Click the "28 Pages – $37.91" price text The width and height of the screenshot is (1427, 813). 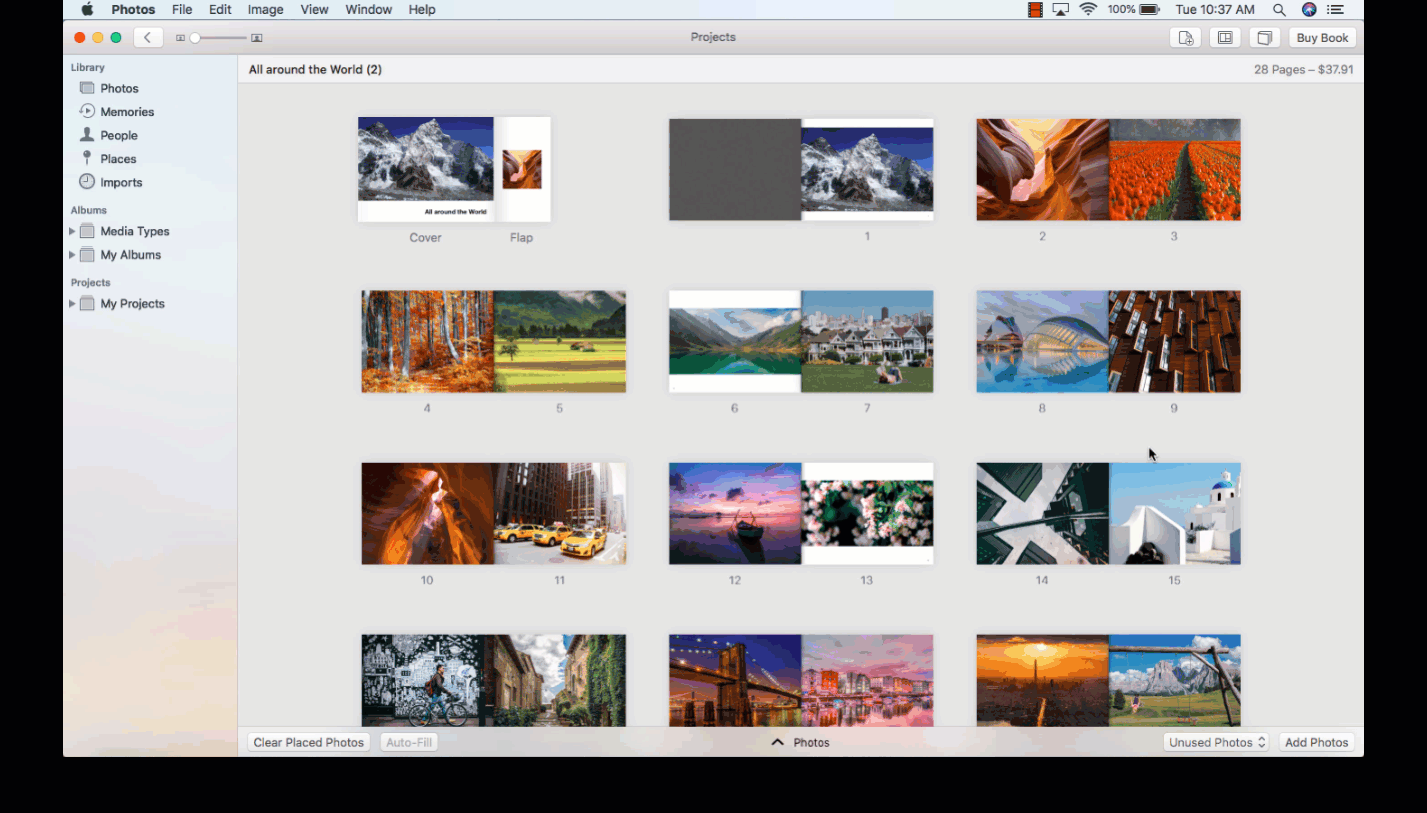1303,70
